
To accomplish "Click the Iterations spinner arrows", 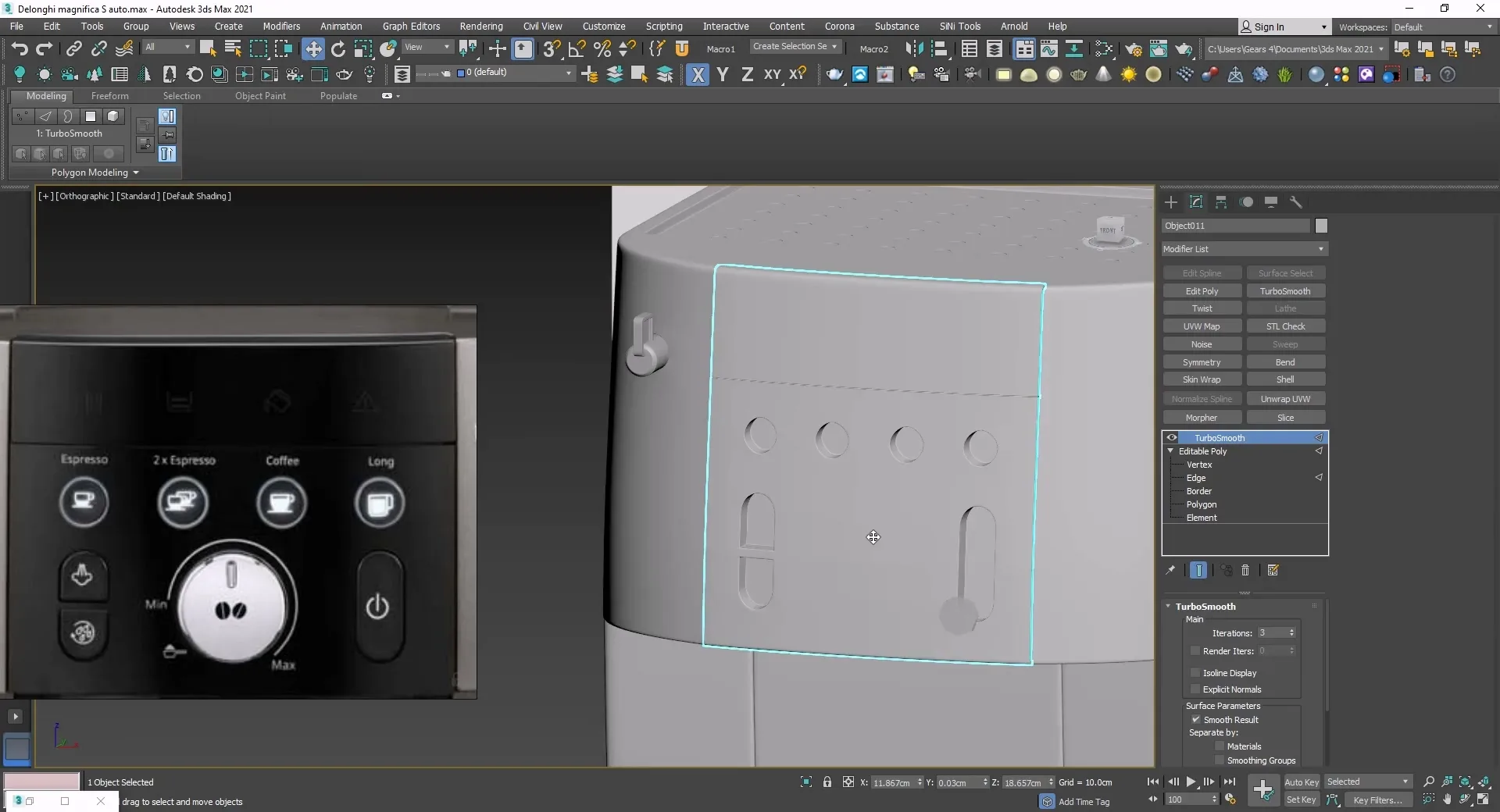I will 1291,633.
